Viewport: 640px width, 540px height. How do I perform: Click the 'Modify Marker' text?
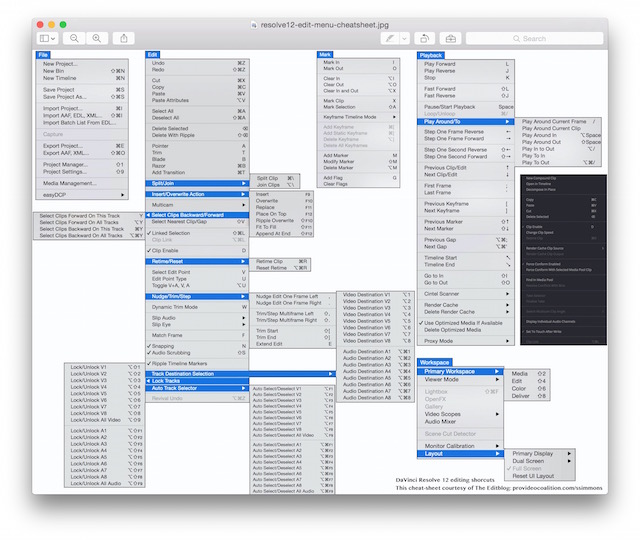(x=339, y=162)
